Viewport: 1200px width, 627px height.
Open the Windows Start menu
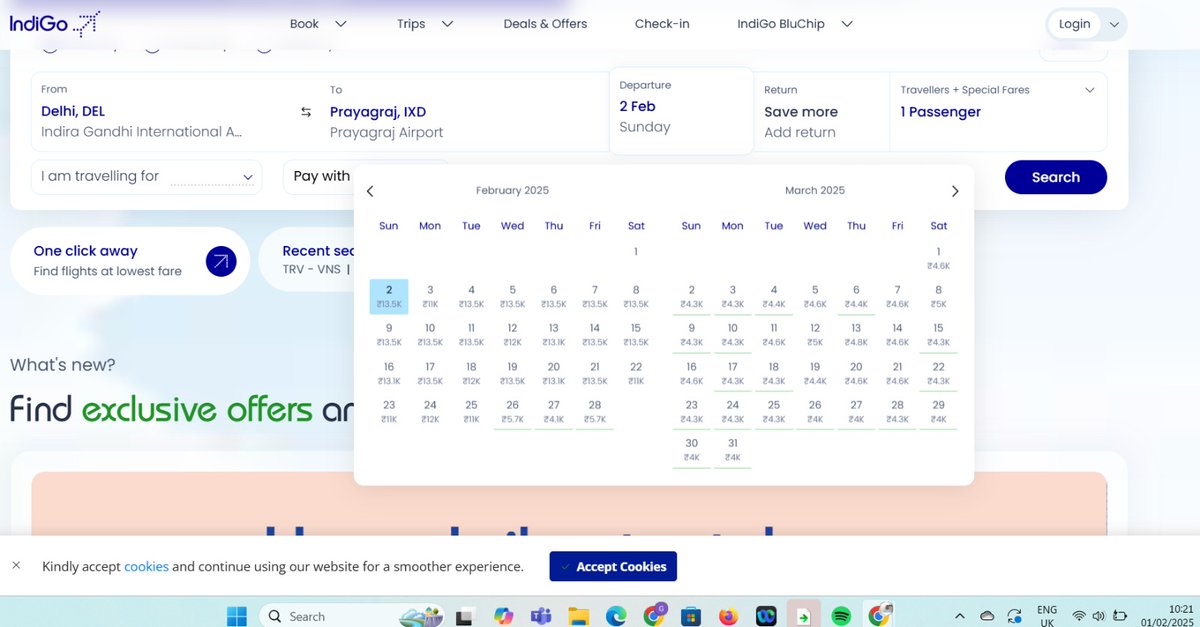click(x=237, y=616)
